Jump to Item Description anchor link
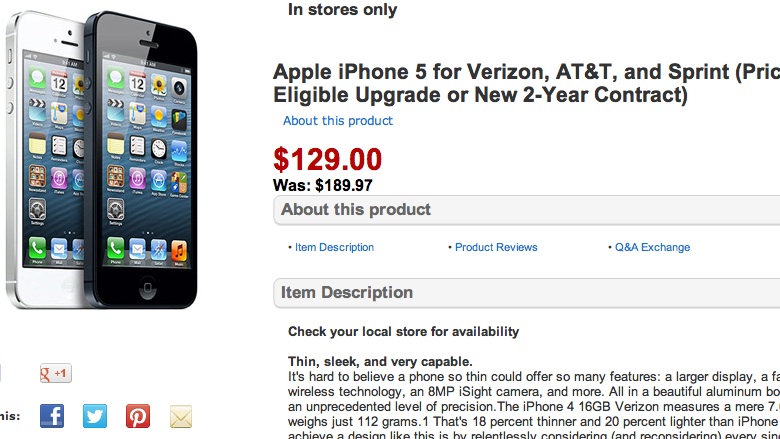The height and width of the screenshot is (439, 780). click(334, 247)
